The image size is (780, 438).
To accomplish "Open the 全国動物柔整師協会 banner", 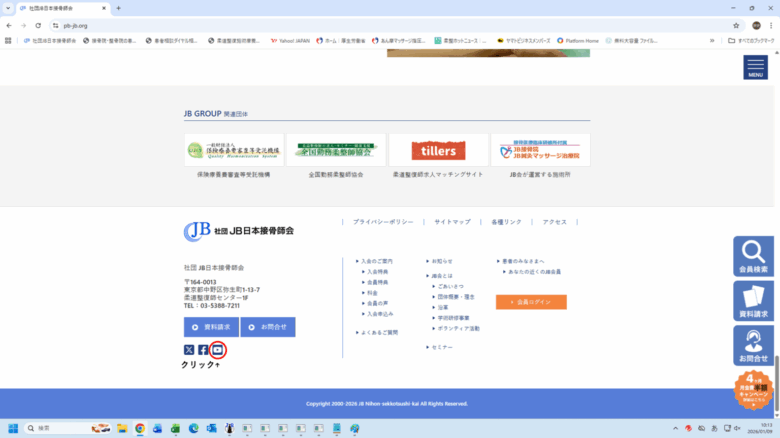I will tap(335, 150).
